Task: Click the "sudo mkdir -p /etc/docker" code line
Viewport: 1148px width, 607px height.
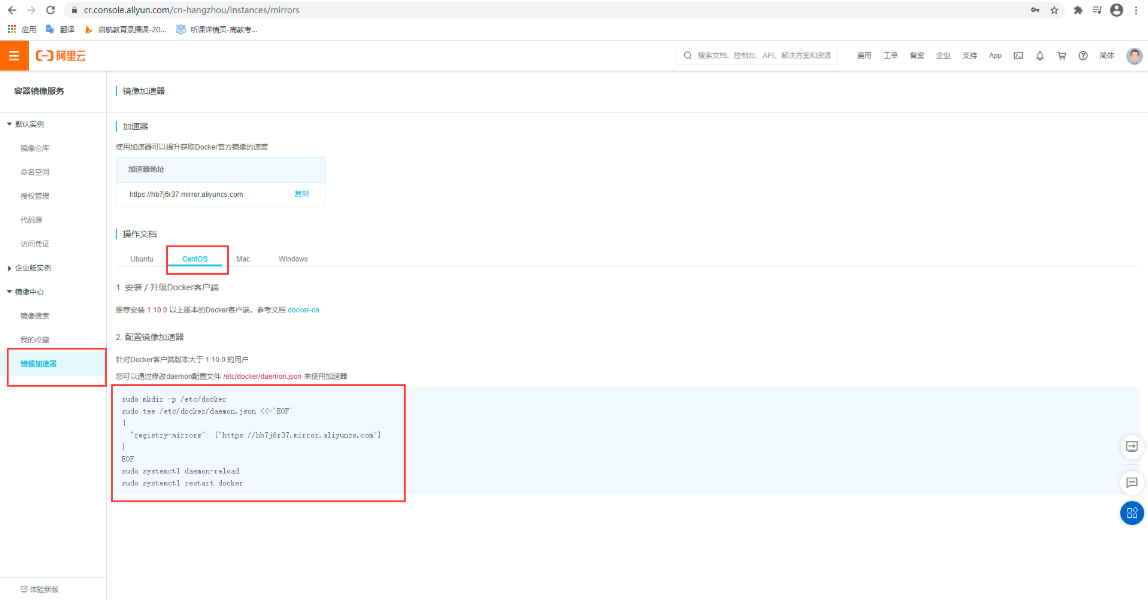Action: [174, 400]
